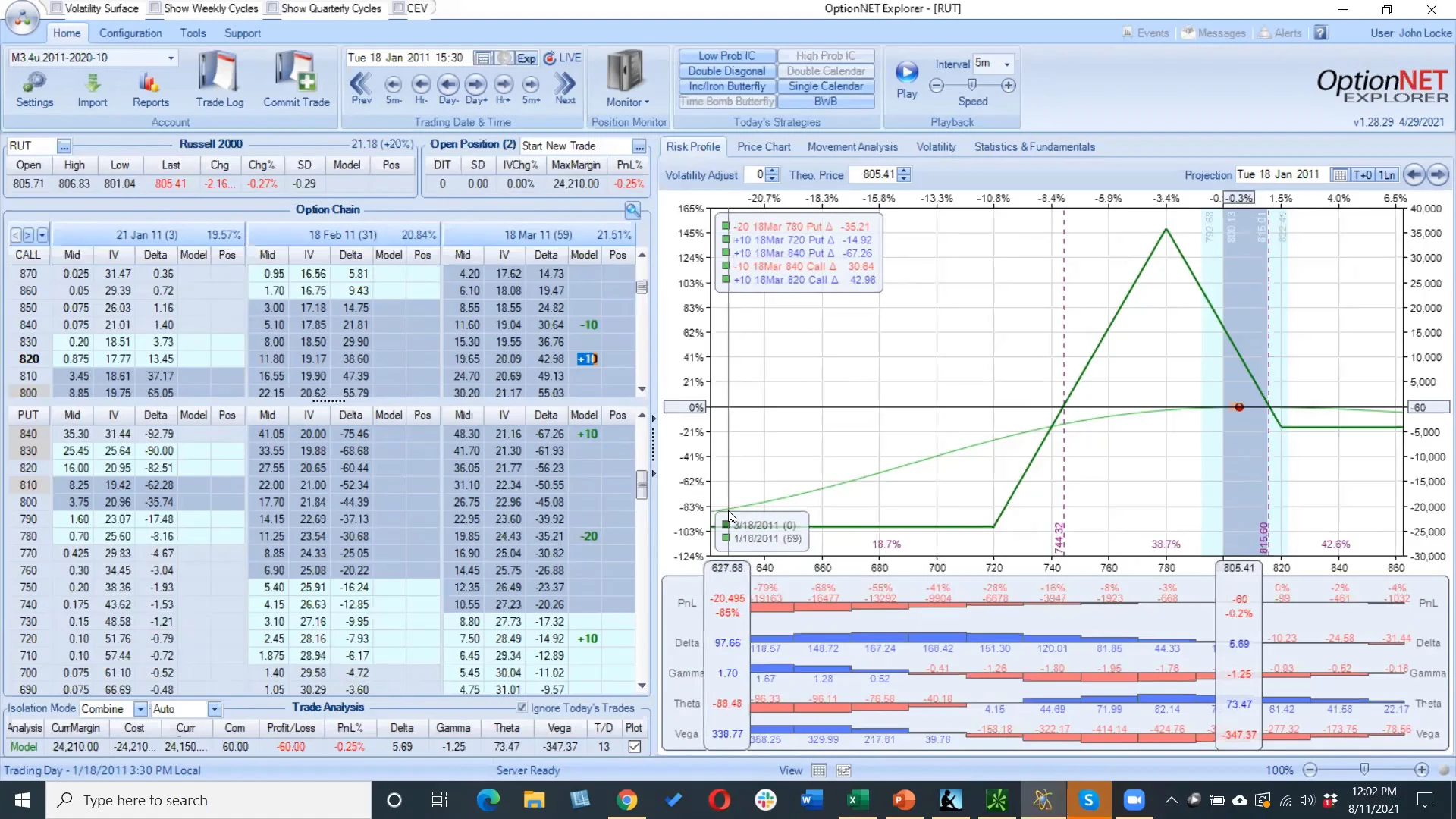Image resolution: width=1456 pixels, height=819 pixels.
Task: Open the Configuration ribbon tab
Action: (x=130, y=33)
